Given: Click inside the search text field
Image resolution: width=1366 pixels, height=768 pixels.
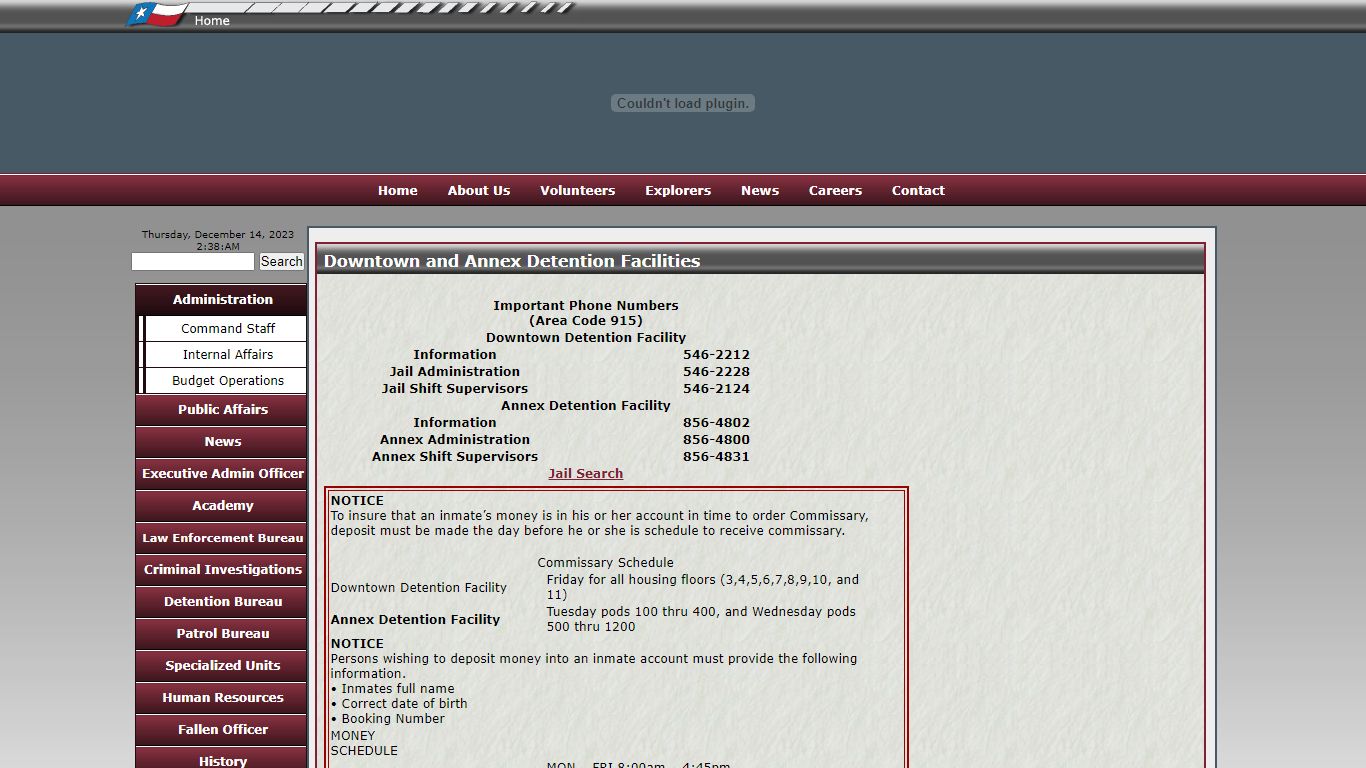Looking at the screenshot, I should point(193,262).
